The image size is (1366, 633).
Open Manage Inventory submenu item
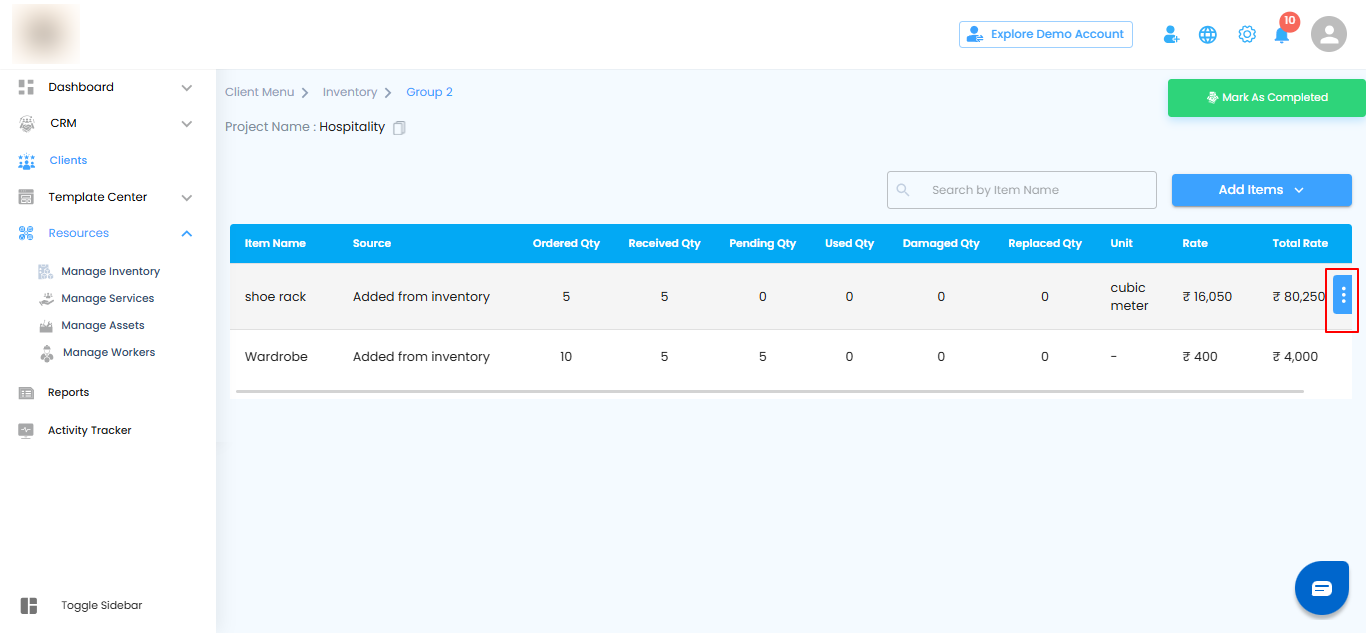[110, 271]
